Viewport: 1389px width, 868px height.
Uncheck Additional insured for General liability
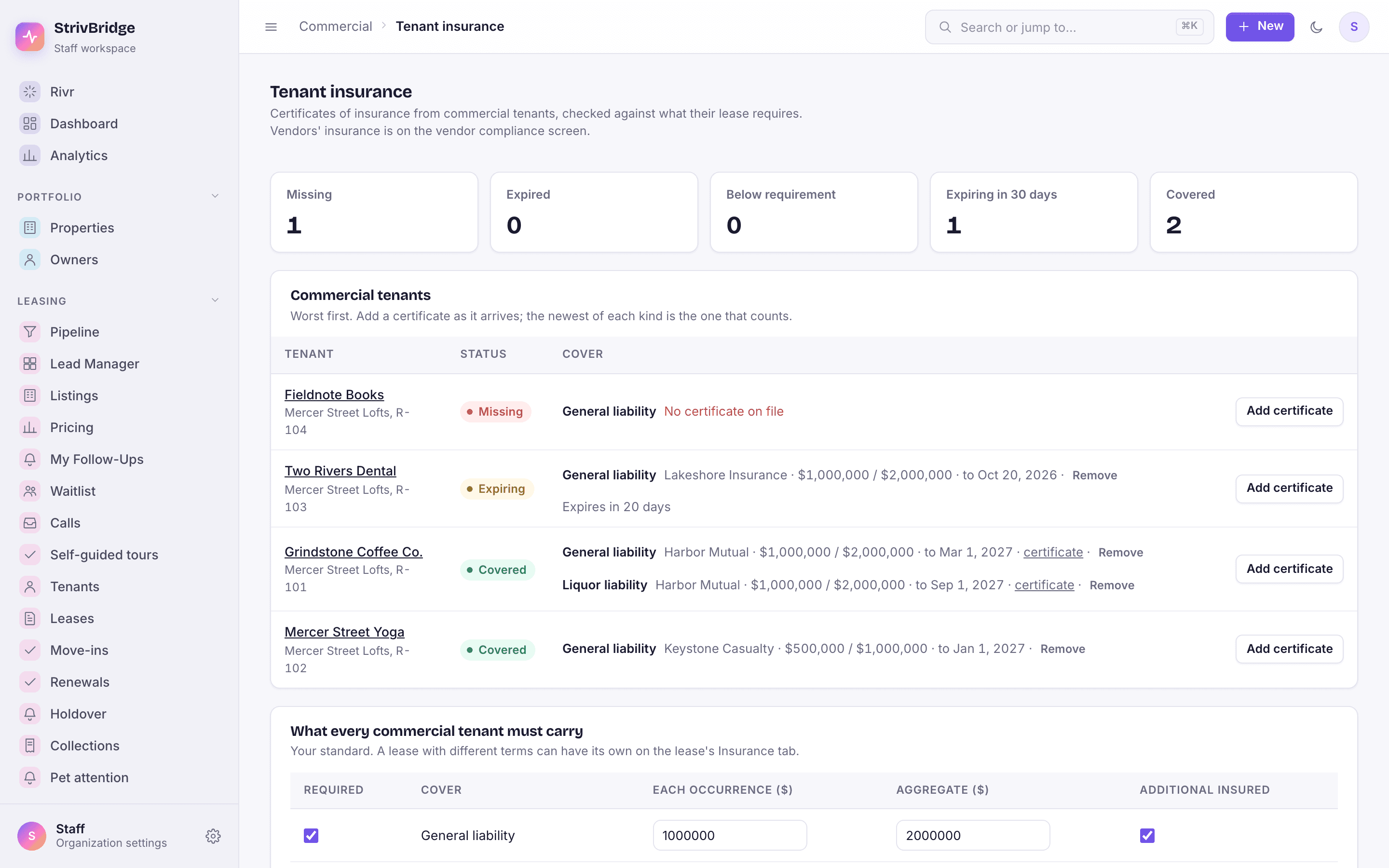tap(1147, 835)
